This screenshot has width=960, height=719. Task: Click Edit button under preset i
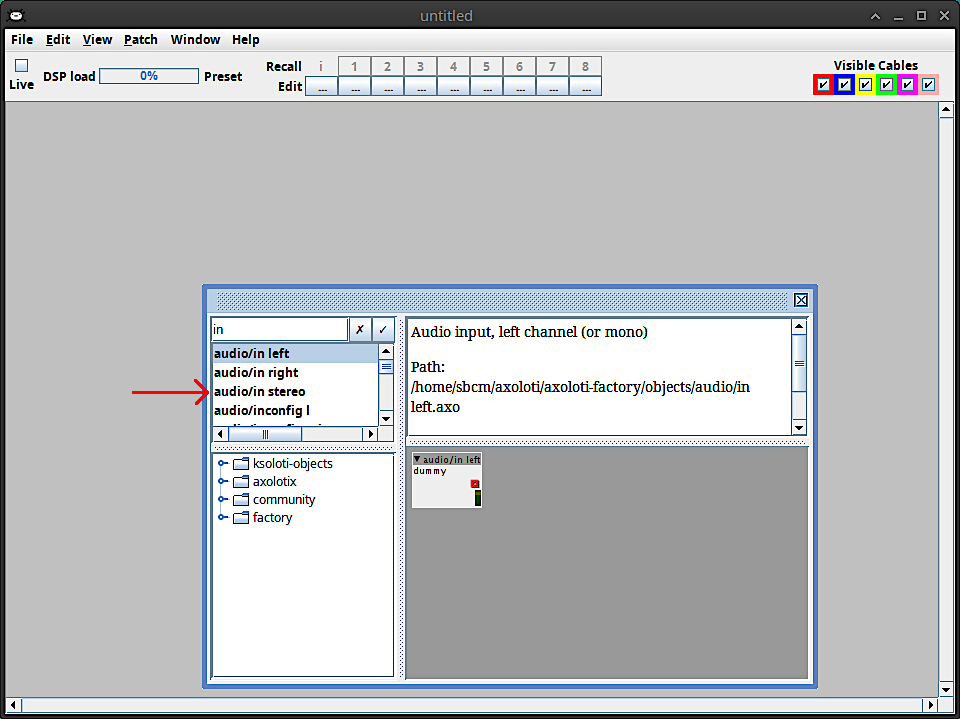pos(321,86)
